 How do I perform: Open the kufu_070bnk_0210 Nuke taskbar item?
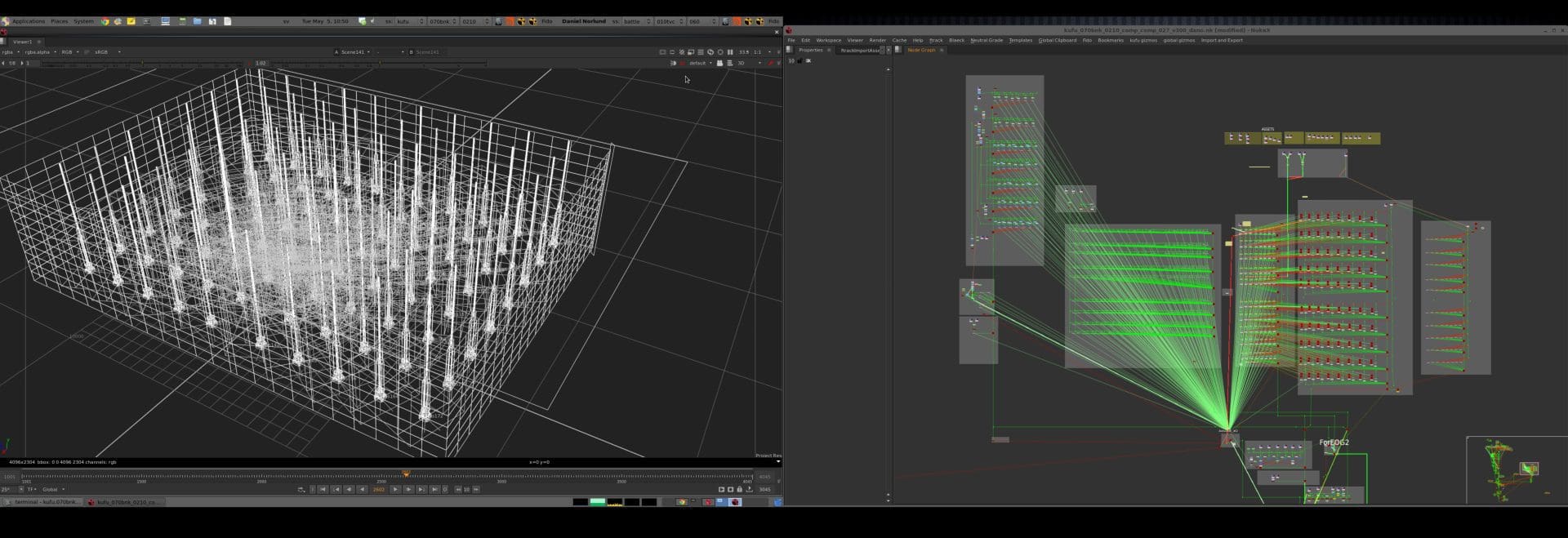click(x=126, y=501)
